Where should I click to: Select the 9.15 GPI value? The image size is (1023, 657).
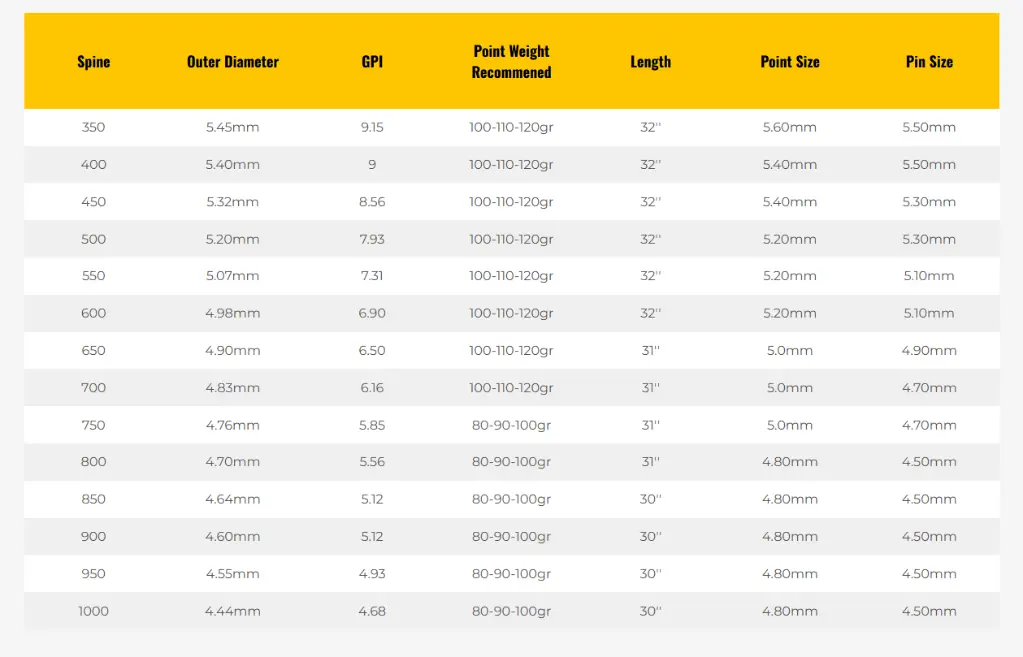click(x=372, y=127)
